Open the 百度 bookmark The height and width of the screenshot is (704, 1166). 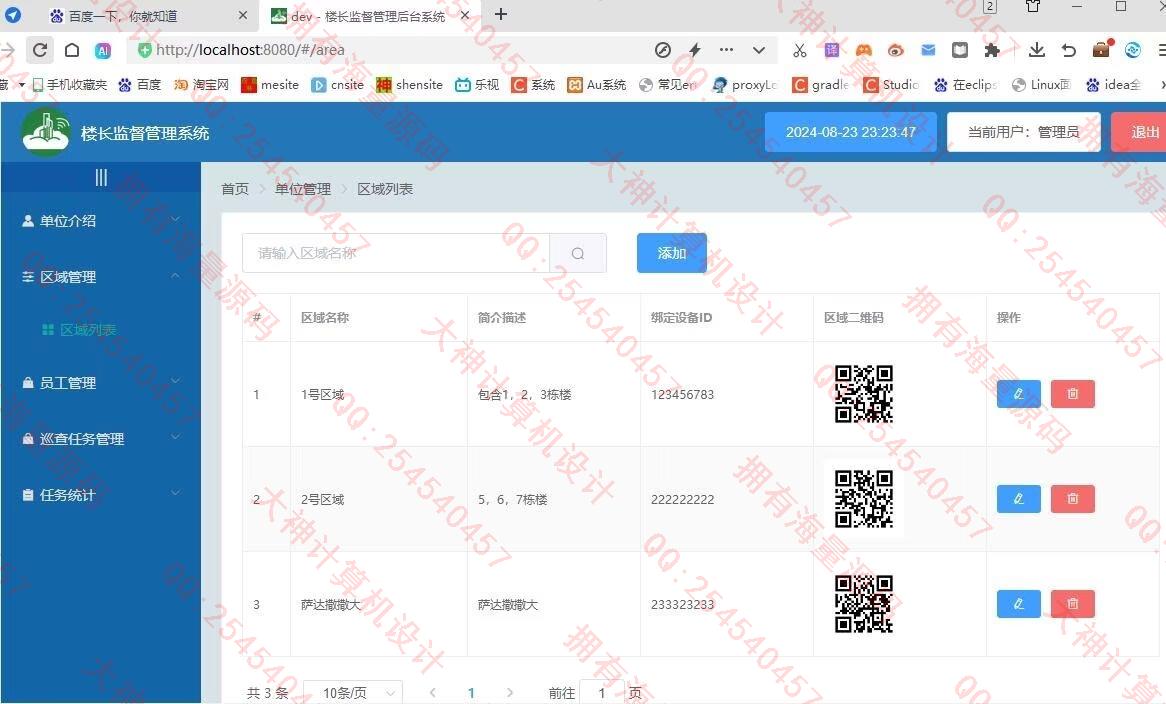(x=140, y=85)
